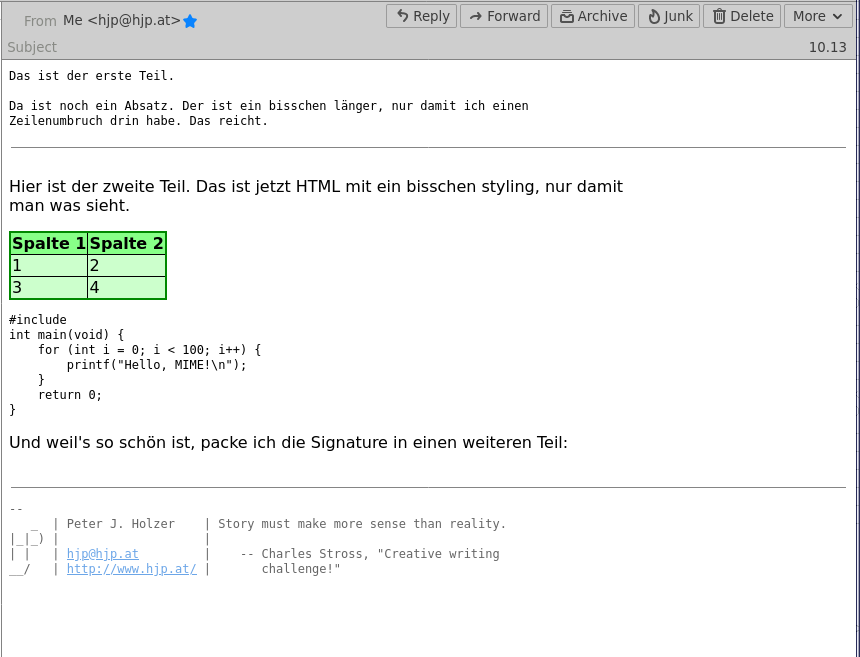Viewport: 860px width, 657px height.
Task: Click the Forward arrow icon
Action: coord(477,15)
